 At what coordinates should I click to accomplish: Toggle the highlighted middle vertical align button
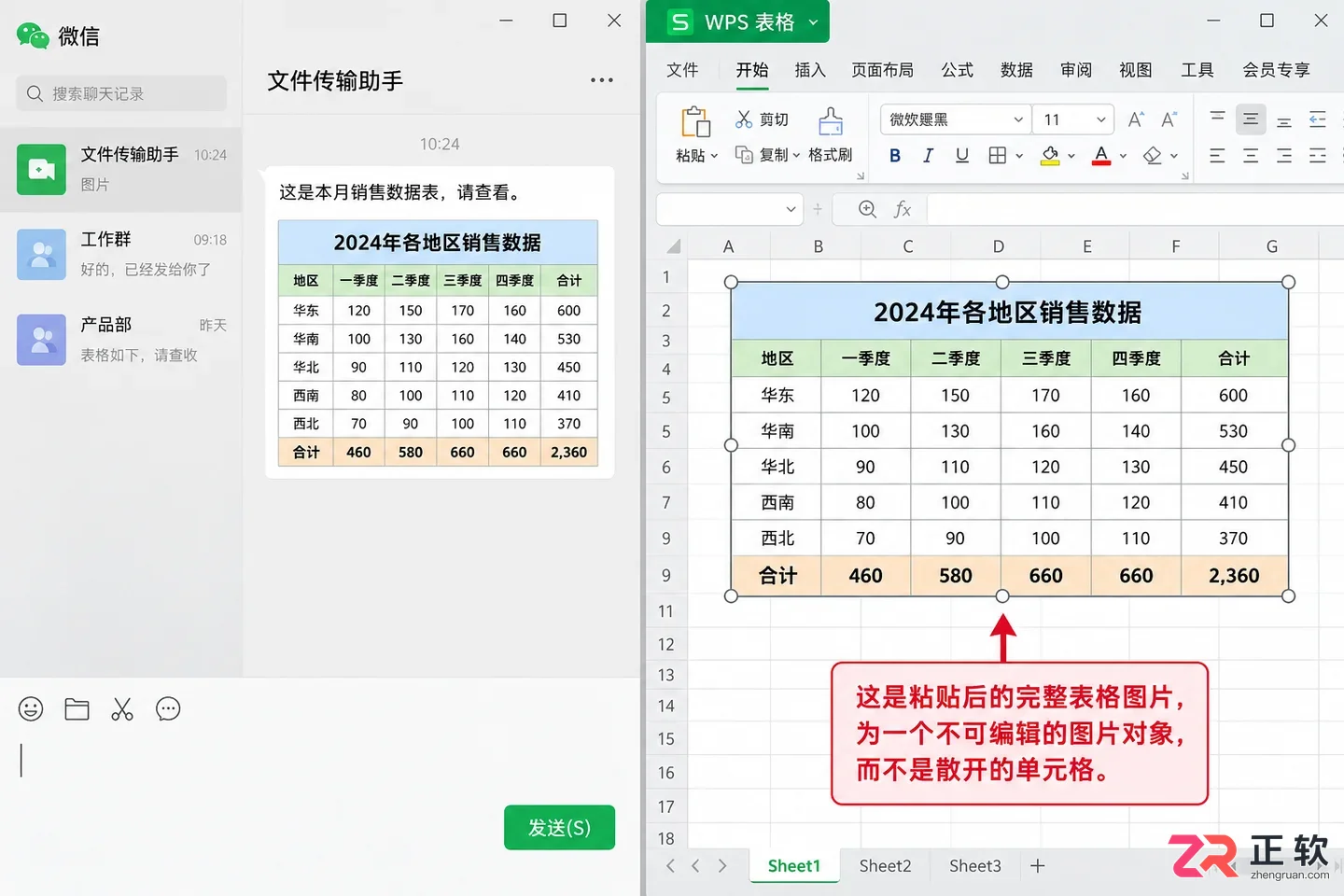[1251, 119]
